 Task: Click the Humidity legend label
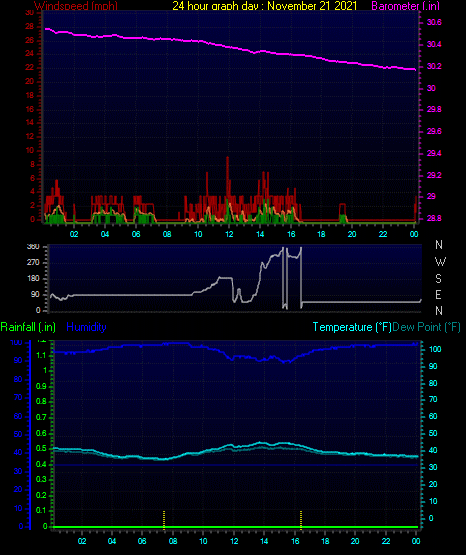86,327
